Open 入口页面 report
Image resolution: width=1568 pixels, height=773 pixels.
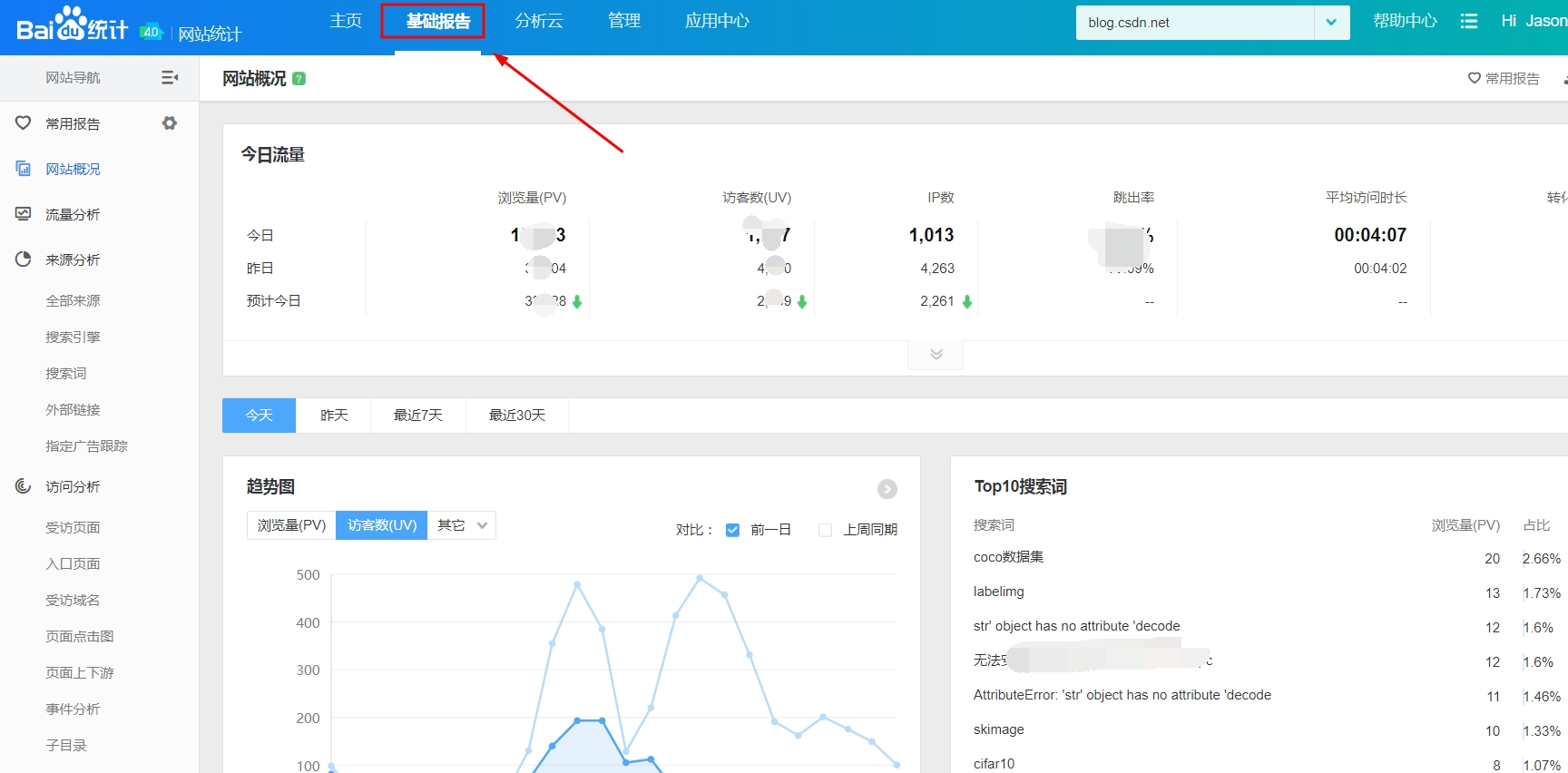[x=73, y=563]
